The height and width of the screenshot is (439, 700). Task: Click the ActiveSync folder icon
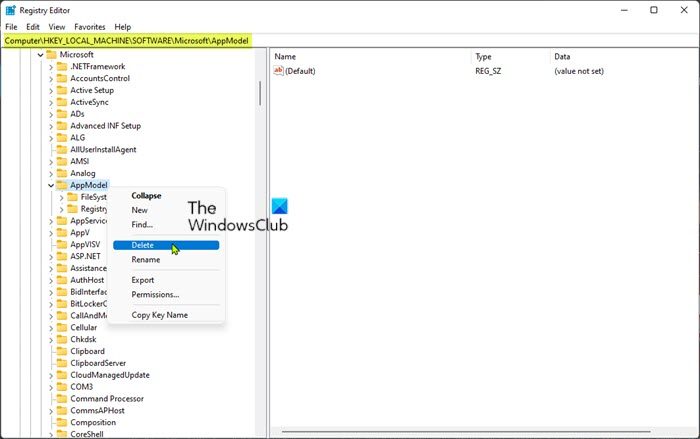click(x=62, y=102)
